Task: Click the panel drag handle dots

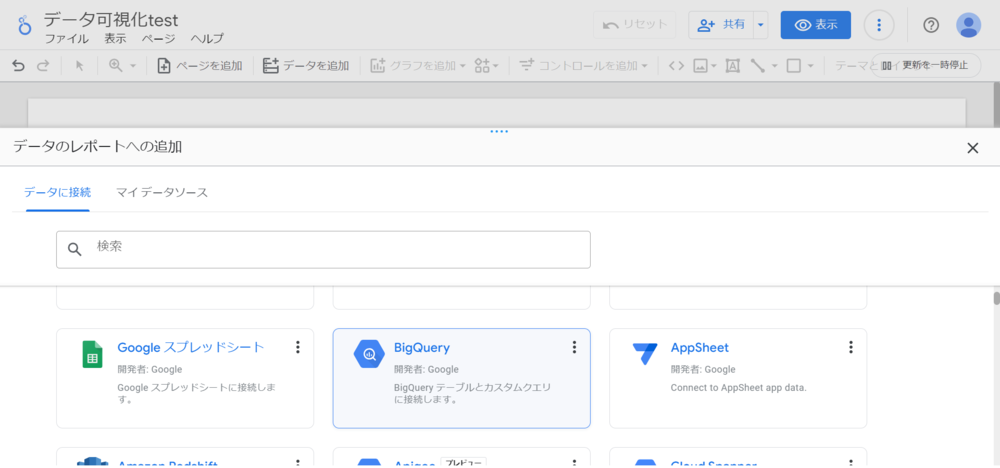Action: [x=499, y=131]
